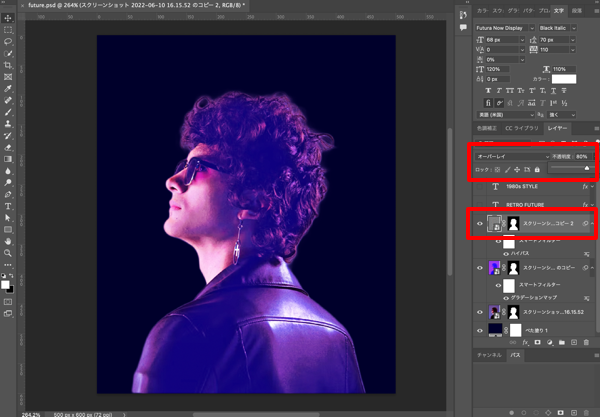Open the History panel icon

[x=463, y=15]
